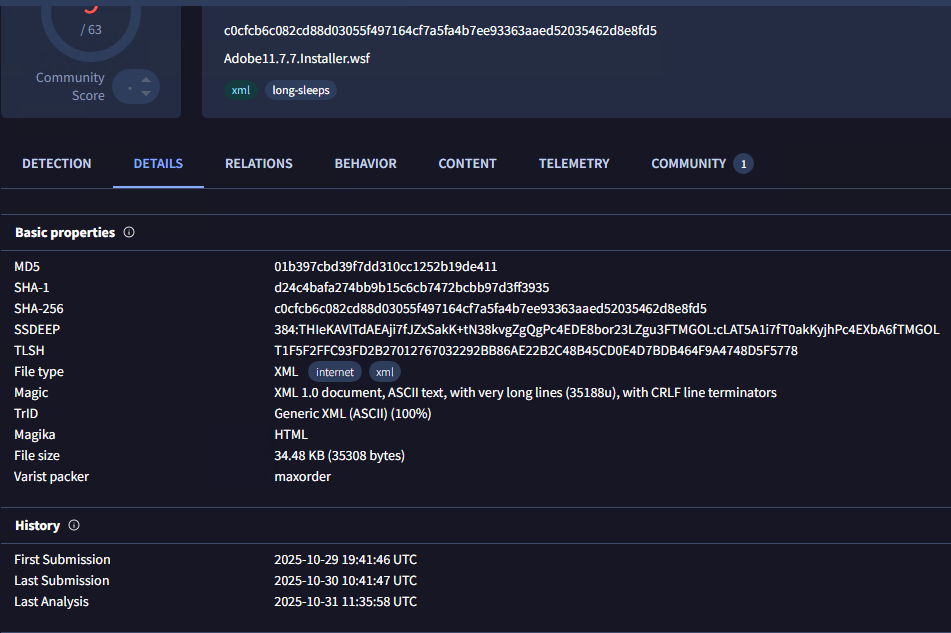The height and width of the screenshot is (633, 951).
Task: Click the xml tag in File type row
Action: 385,372
